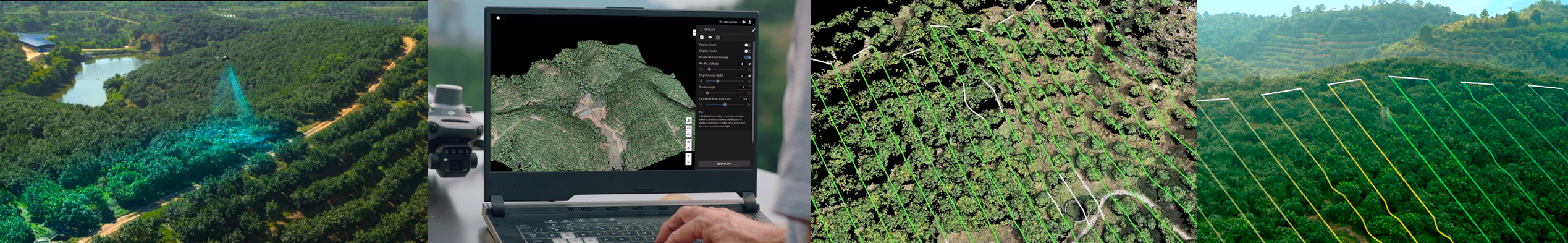Click the upload cloud icon in the panel
The width and height of the screenshot is (1568, 243).
pyautogui.click(x=710, y=37)
